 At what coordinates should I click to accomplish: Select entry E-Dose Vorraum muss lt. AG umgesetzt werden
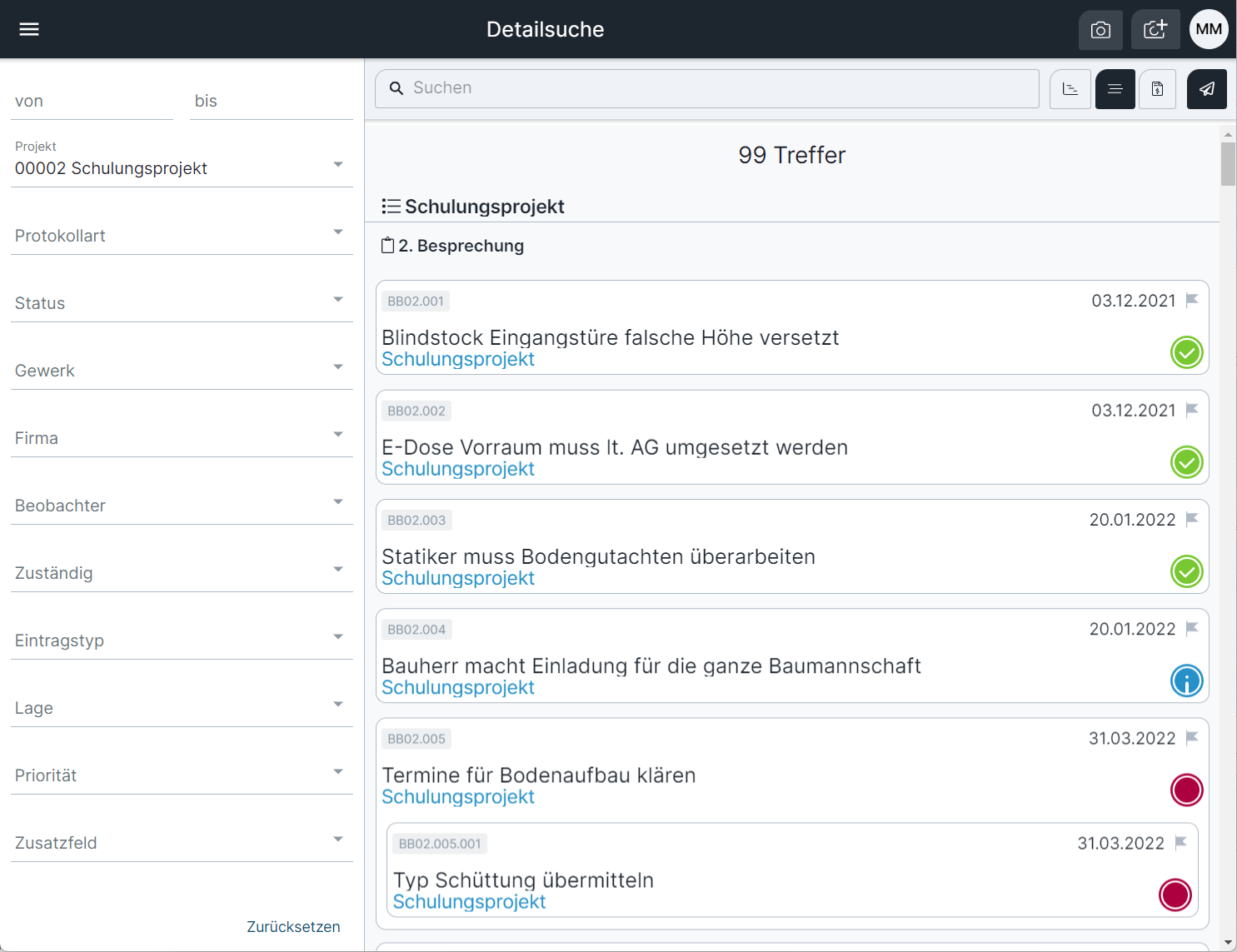(615, 447)
